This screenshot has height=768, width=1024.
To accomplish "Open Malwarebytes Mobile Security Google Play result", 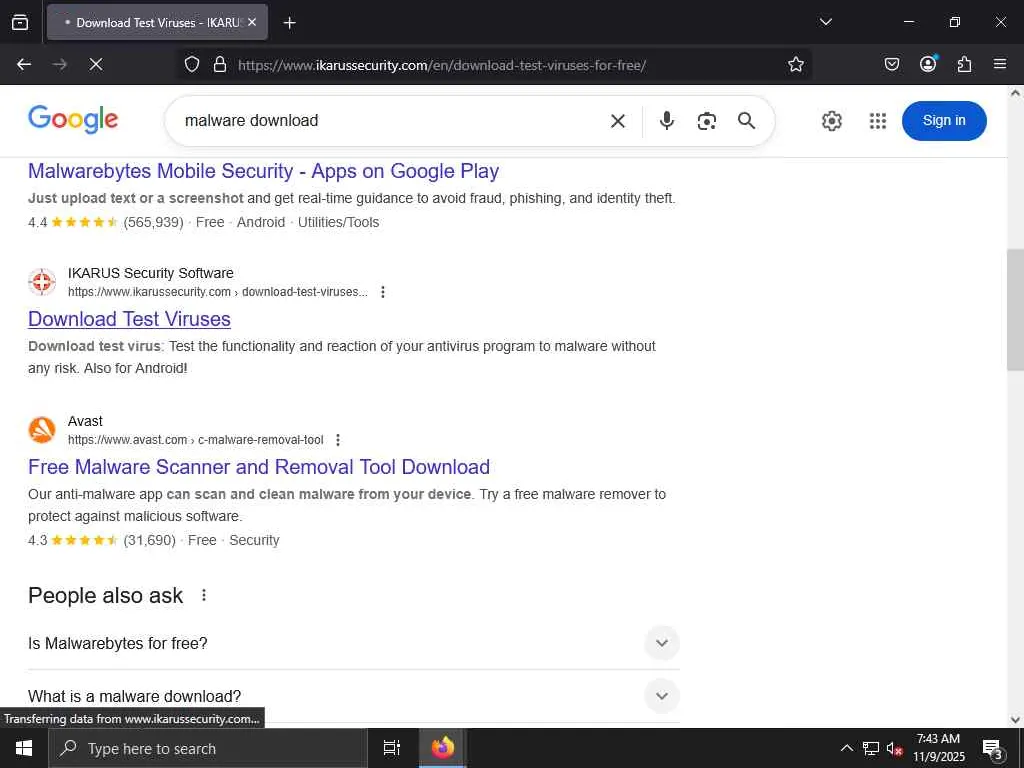I will click(x=263, y=171).
